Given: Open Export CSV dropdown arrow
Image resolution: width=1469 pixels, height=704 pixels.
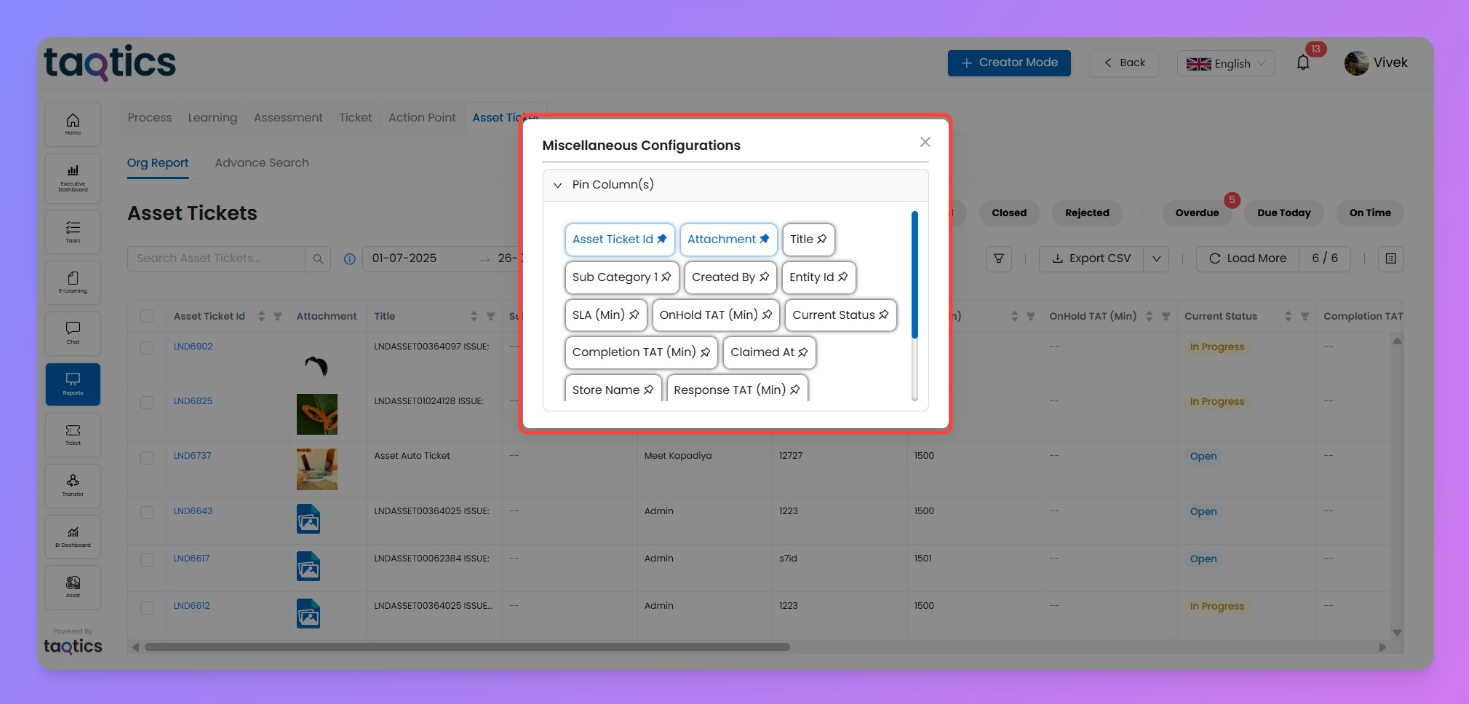Looking at the screenshot, I should (1156, 258).
